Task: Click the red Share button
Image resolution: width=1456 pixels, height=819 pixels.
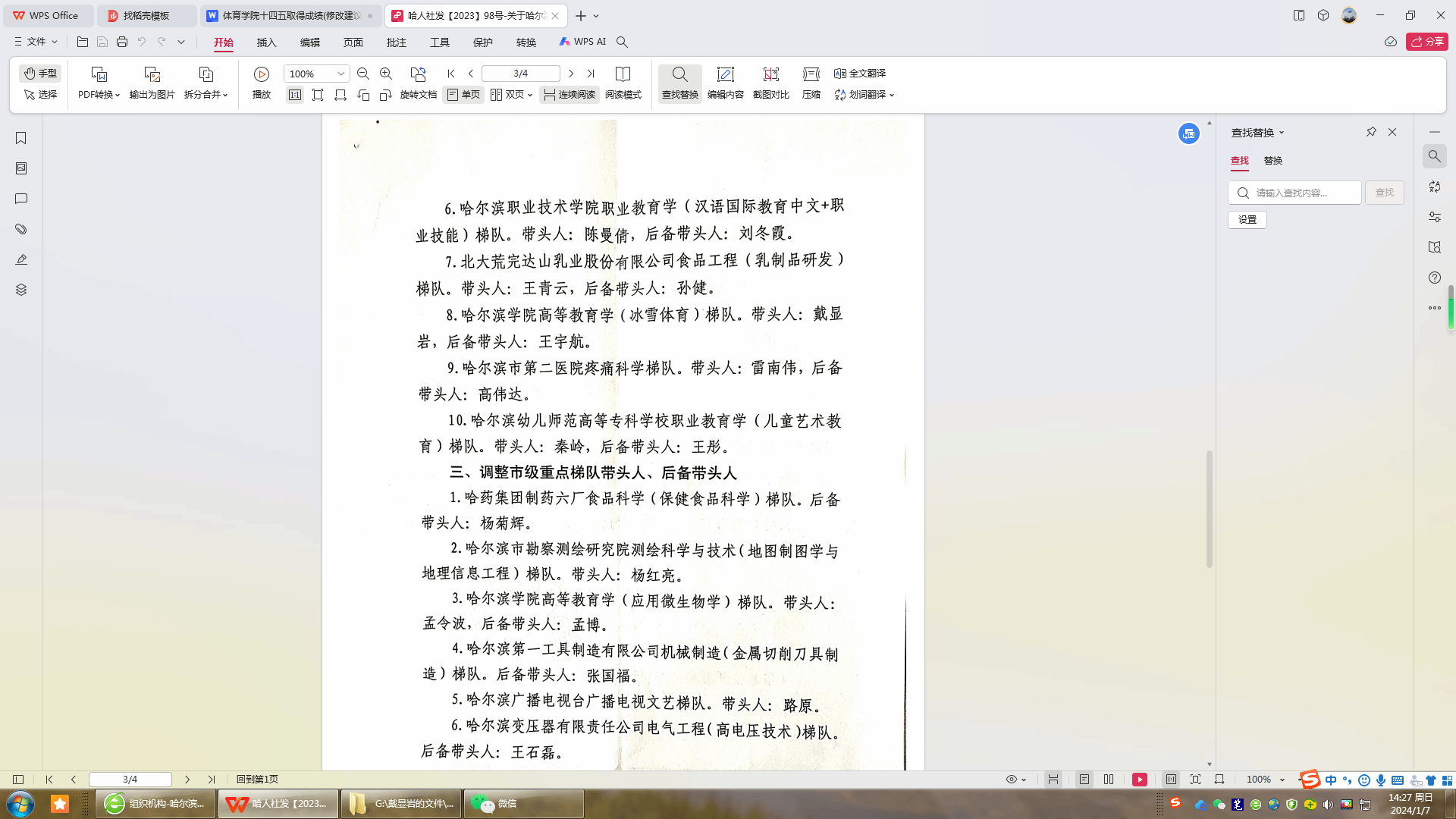Action: pos(1426,42)
